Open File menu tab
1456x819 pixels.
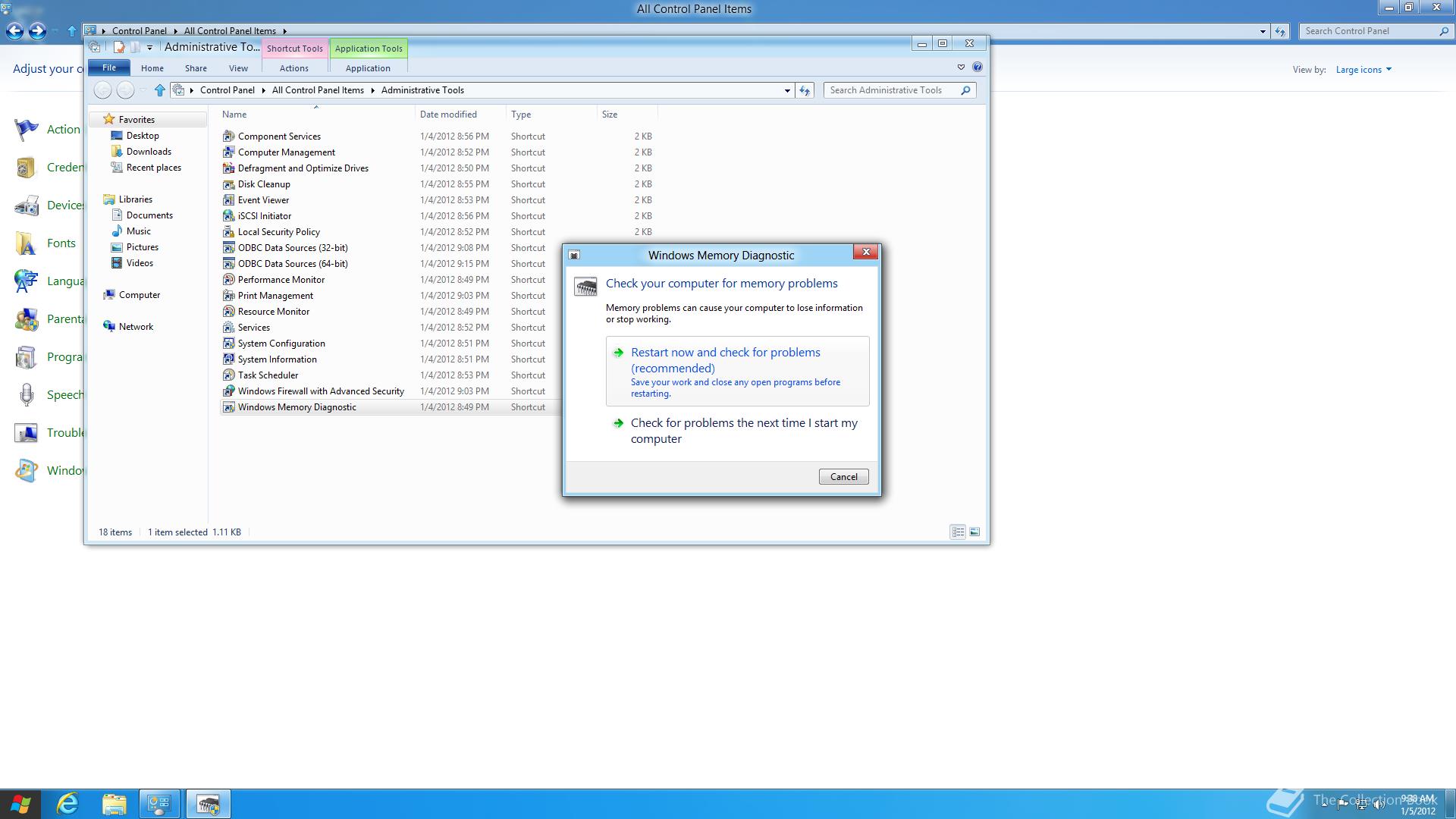click(109, 67)
